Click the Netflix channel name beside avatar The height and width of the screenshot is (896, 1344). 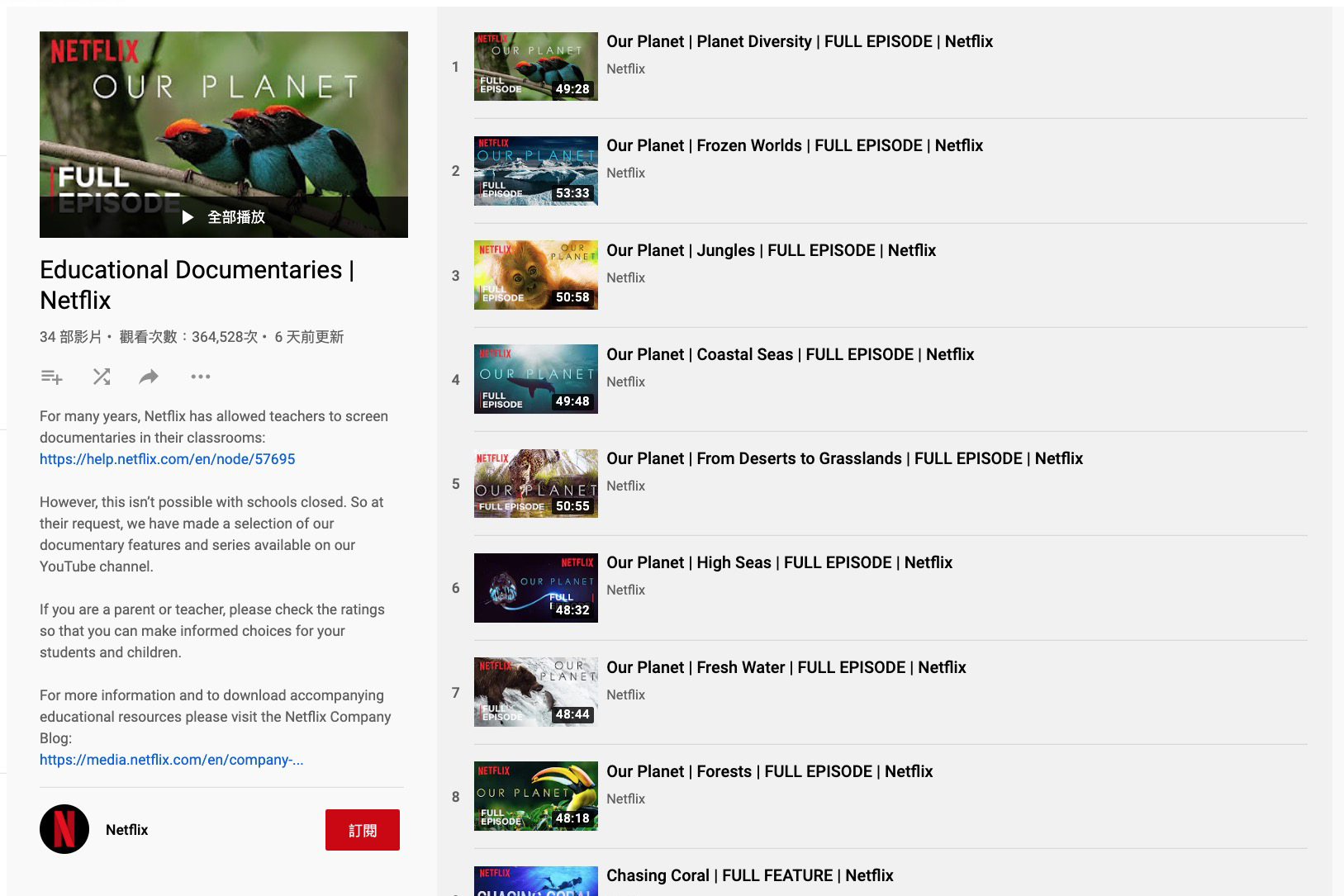(x=126, y=830)
